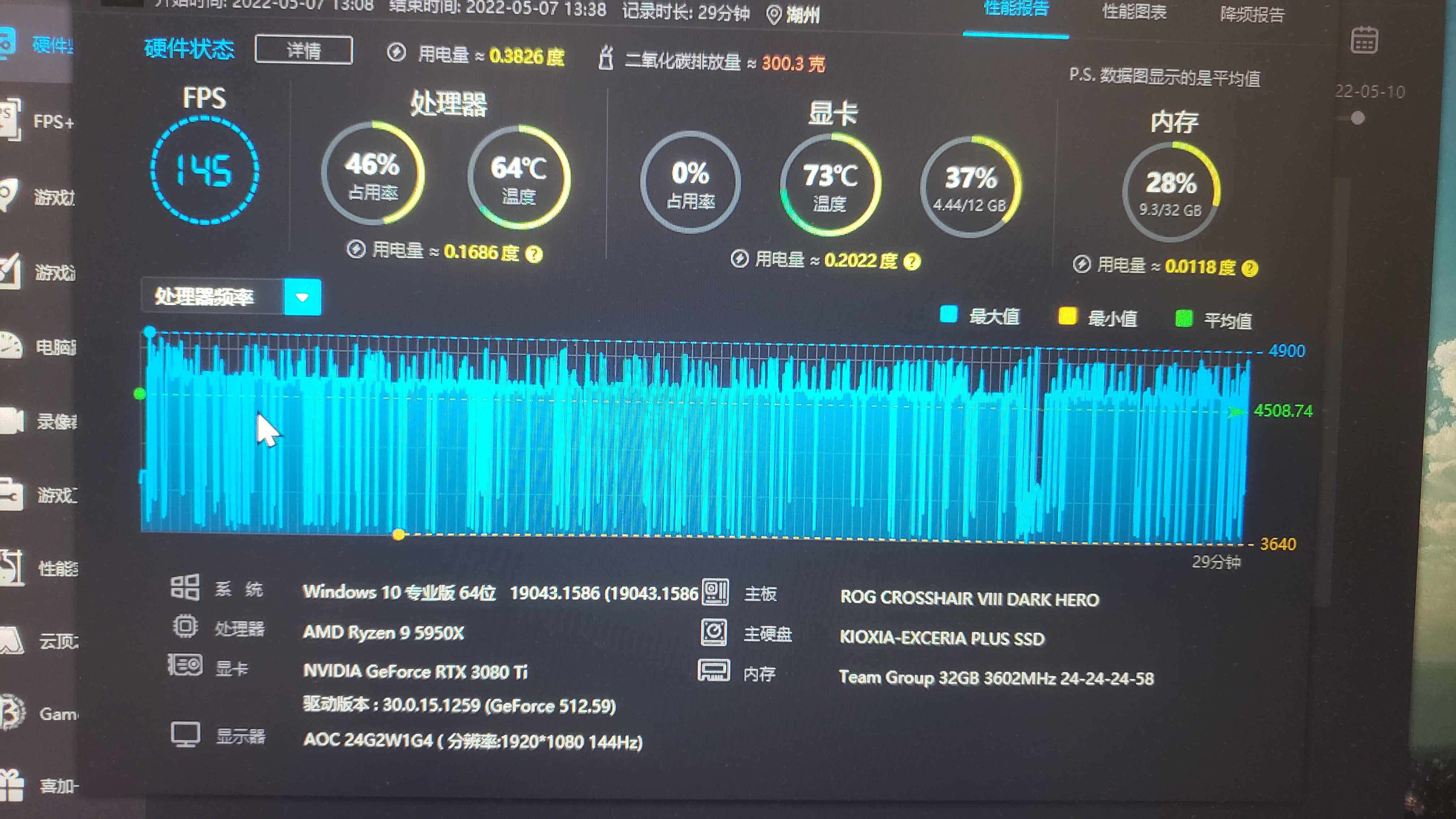
Task: Toggle the 平均值 legend swatch
Action: click(x=1184, y=319)
